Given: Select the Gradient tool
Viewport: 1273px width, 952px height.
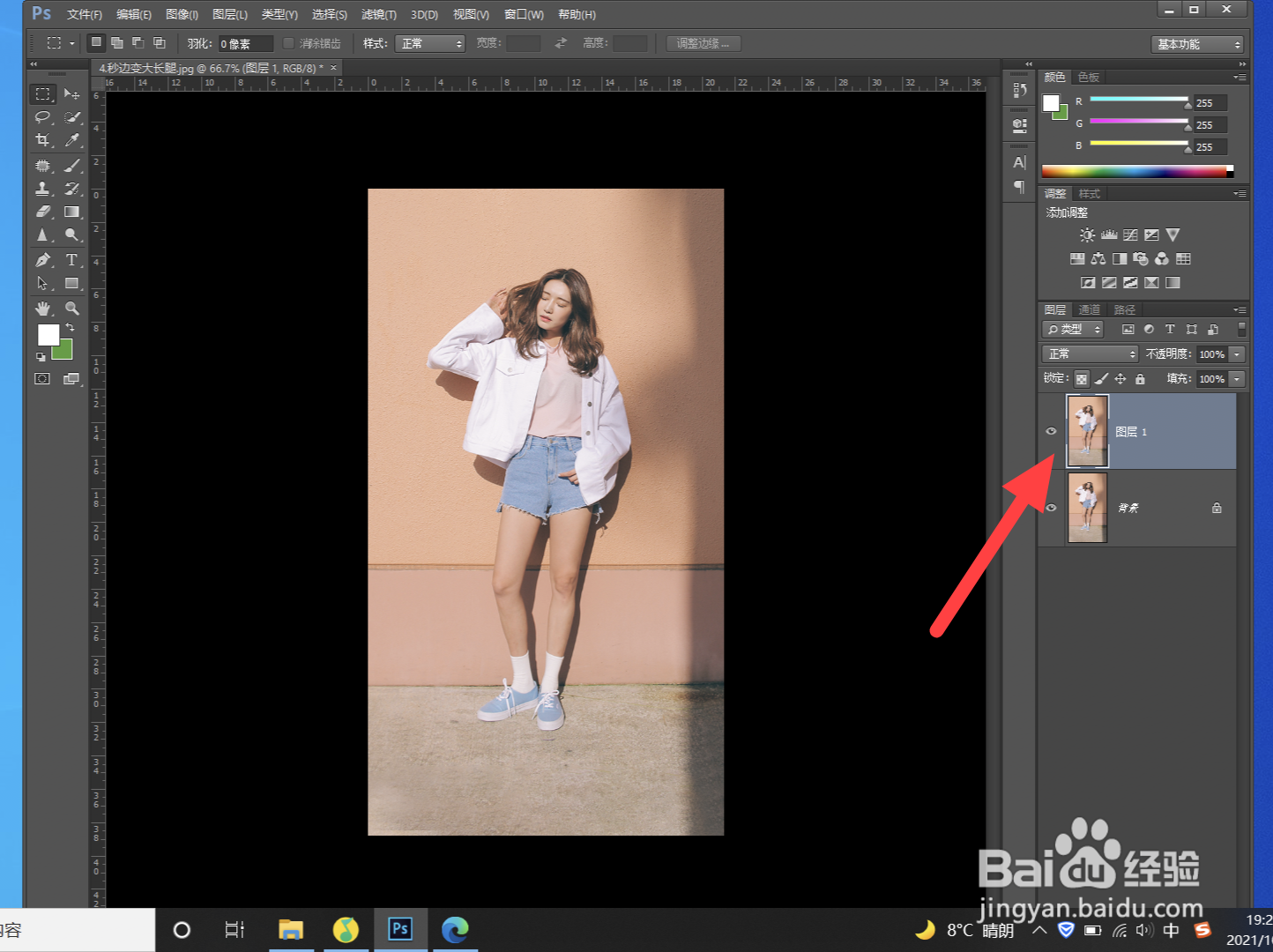Looking at the screenshot, I should [x=72, y=212].
